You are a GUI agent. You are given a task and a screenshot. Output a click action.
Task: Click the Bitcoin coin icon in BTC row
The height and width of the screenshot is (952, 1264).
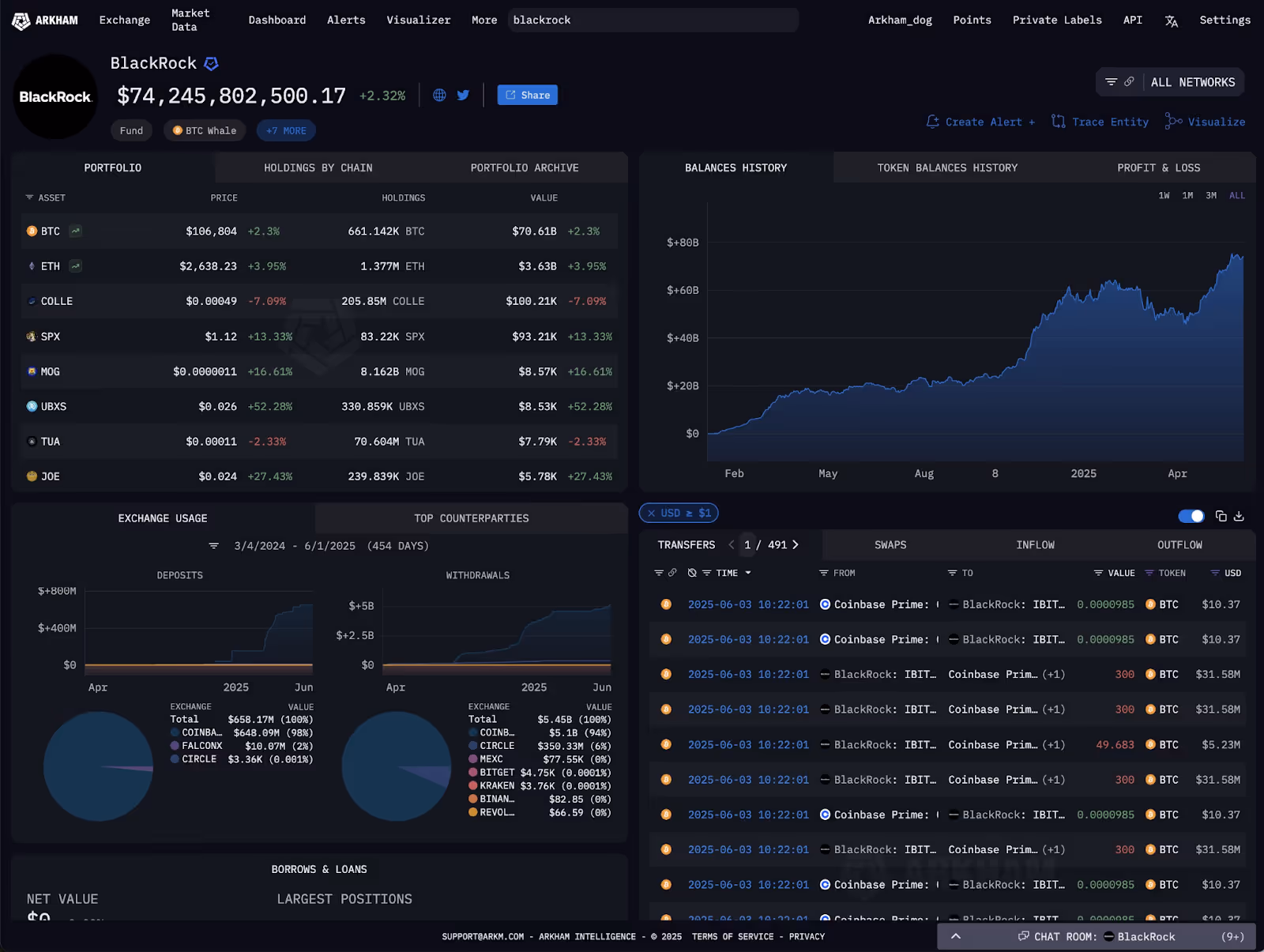click(x=32, y=231)
